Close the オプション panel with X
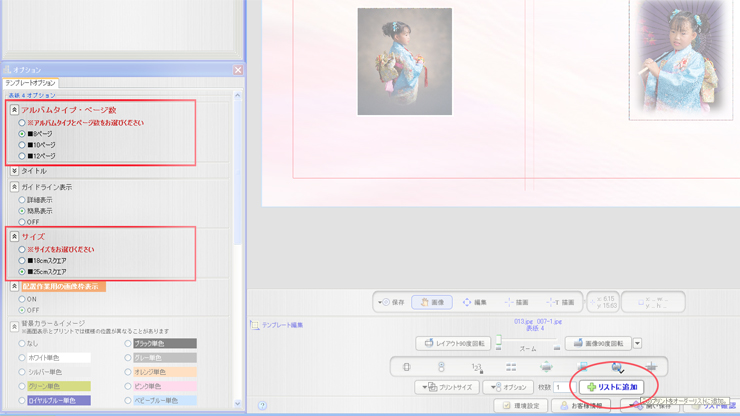 (238, 70)
